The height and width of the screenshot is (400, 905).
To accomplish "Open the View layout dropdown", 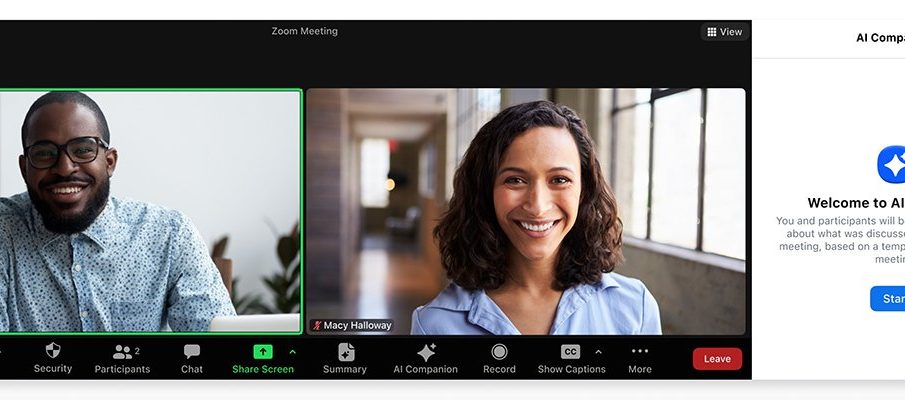I will tap(725, 32).
